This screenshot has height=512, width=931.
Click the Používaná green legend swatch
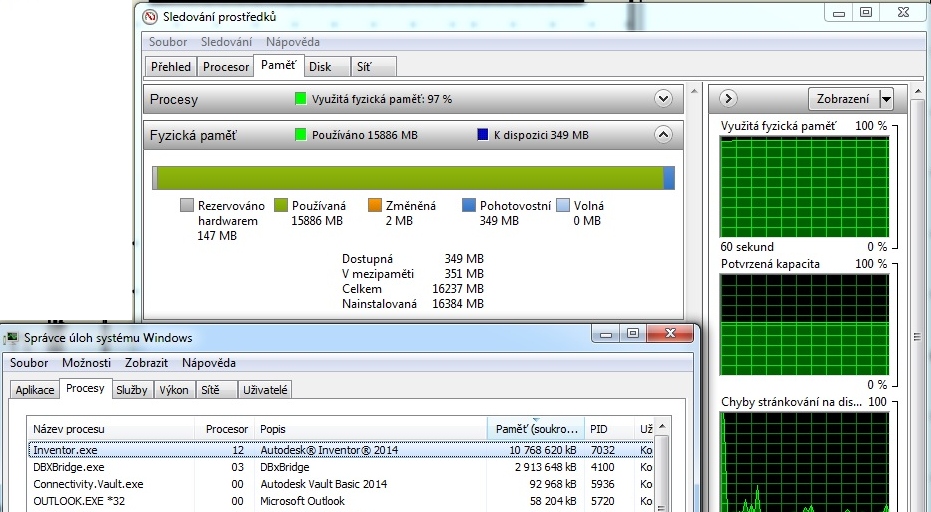[x=281, y=206]
